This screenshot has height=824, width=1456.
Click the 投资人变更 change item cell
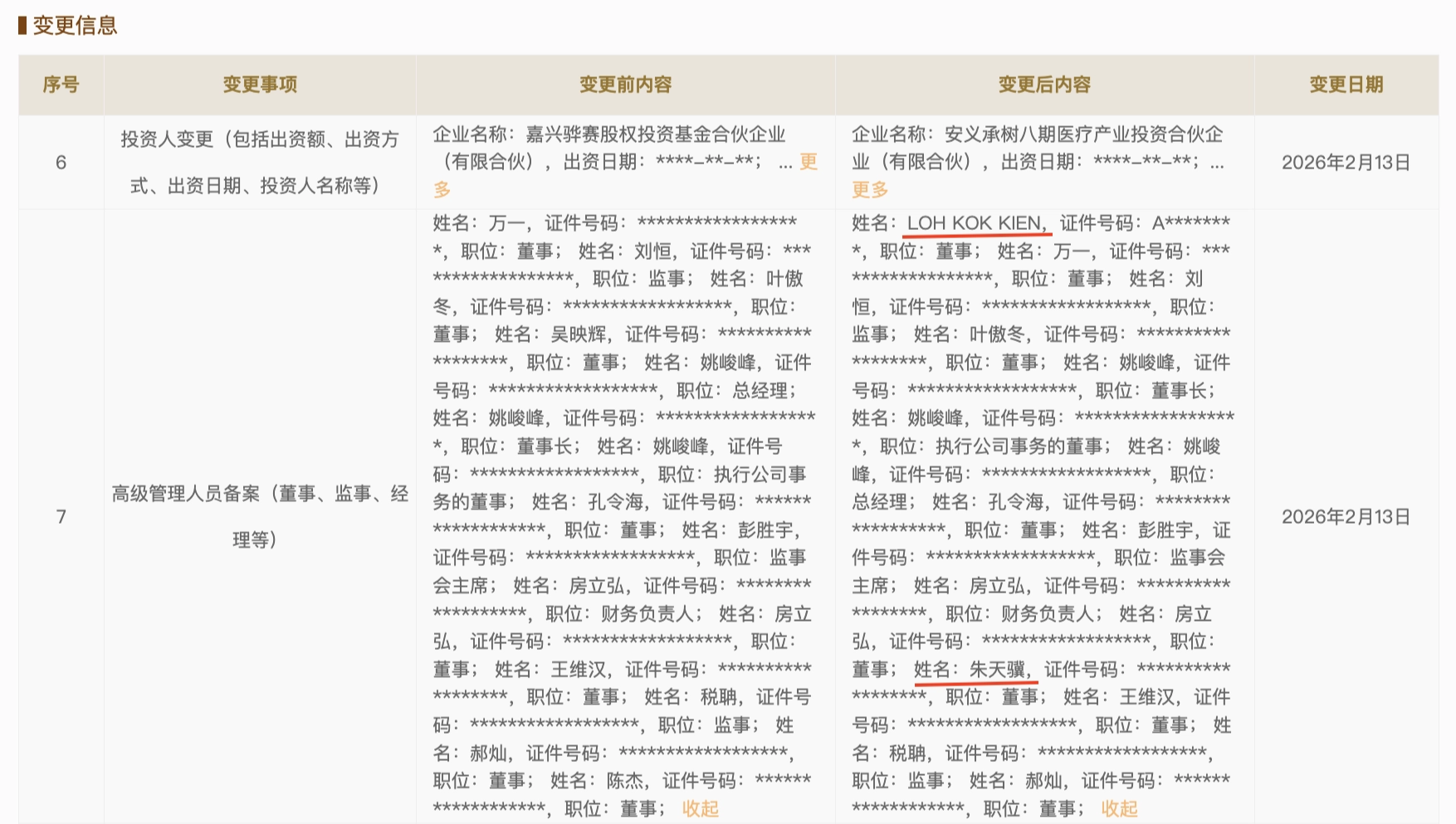coord(259,163)
